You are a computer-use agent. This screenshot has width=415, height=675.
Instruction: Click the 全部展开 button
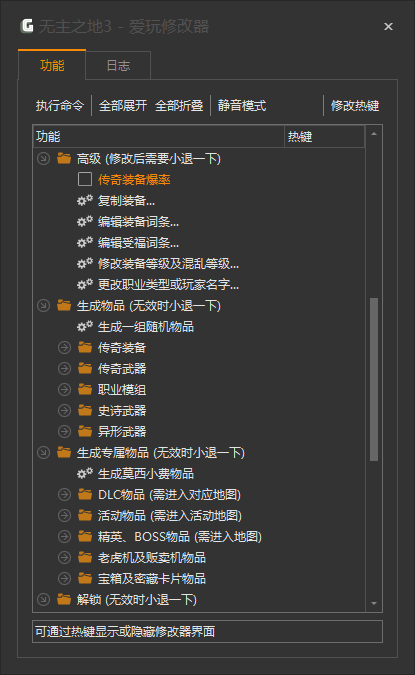(123, 105)
